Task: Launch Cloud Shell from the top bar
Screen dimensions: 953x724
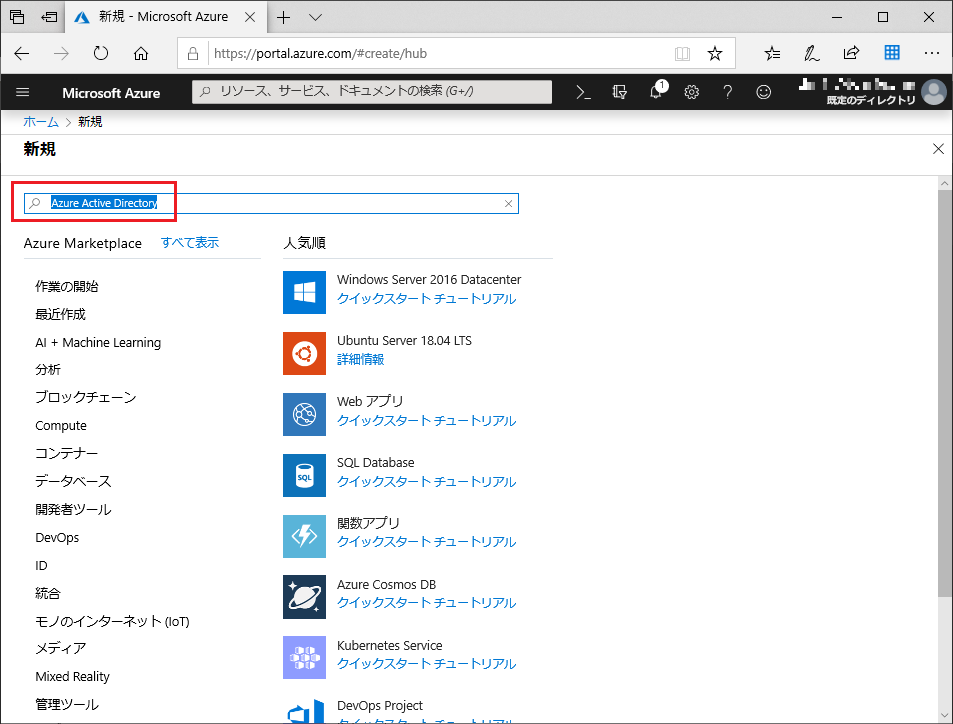Action: coord(583,92)
